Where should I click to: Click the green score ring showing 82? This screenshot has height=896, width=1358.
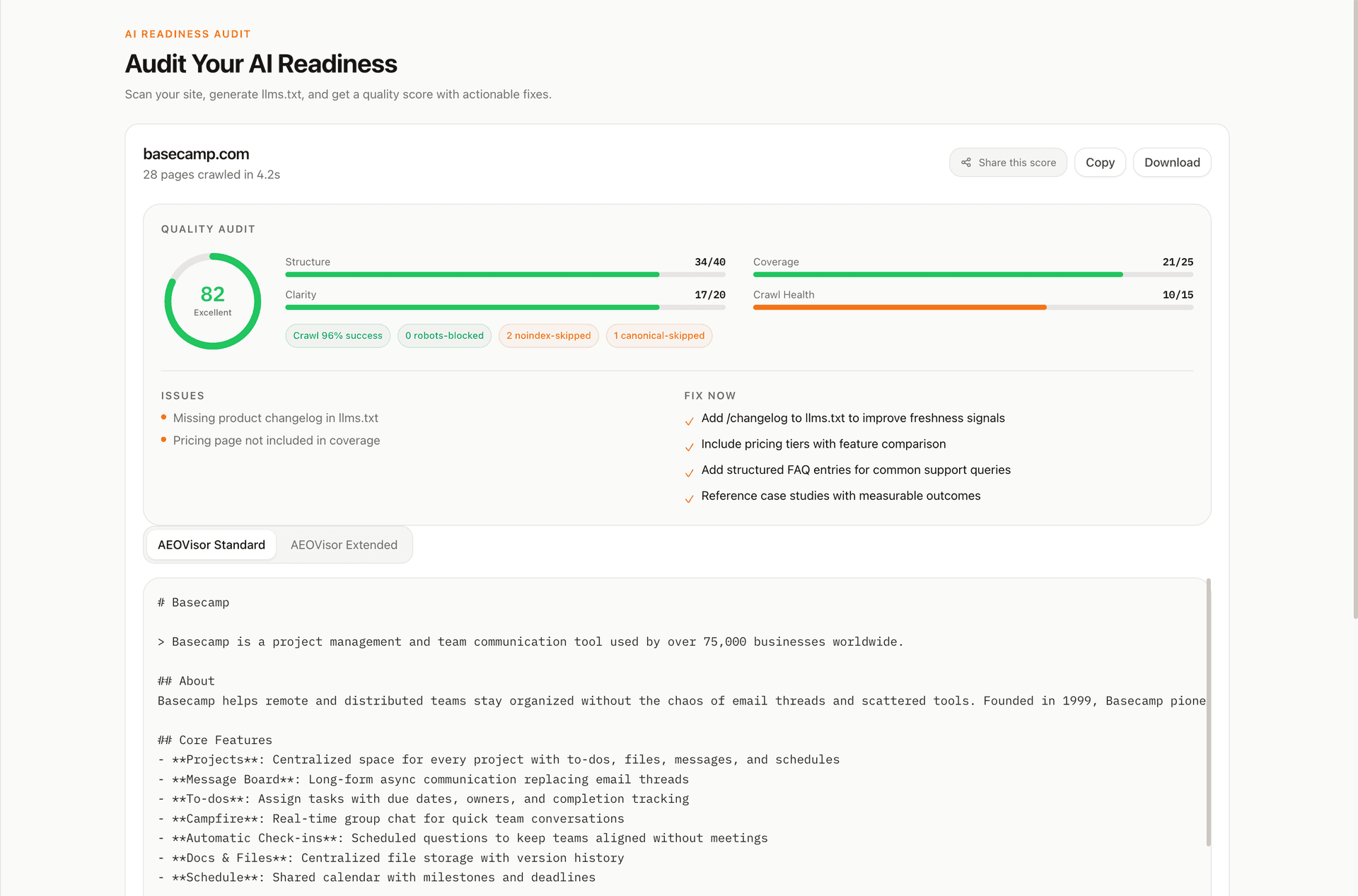[212, 301]
